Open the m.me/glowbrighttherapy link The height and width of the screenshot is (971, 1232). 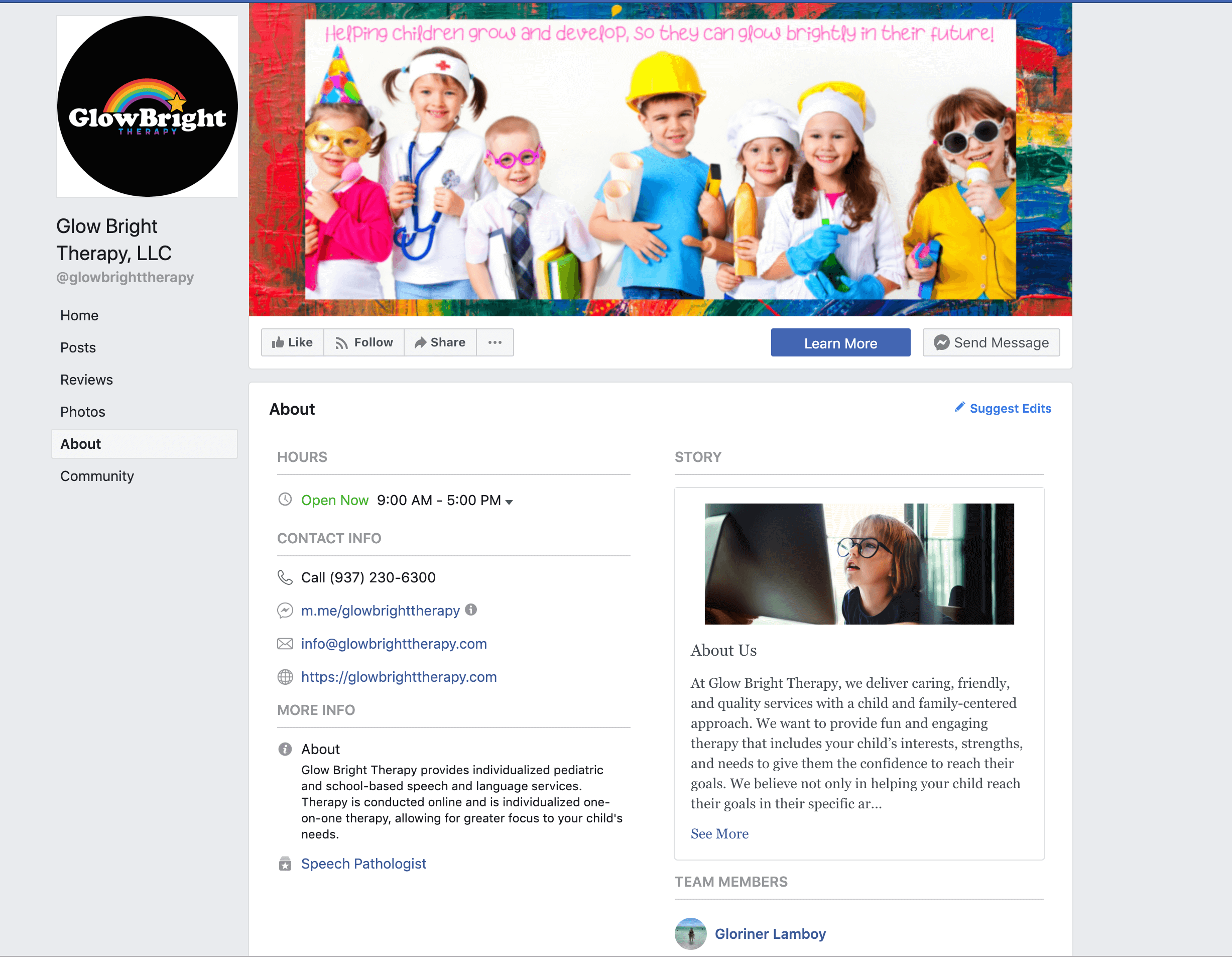(x=381, y=611)
